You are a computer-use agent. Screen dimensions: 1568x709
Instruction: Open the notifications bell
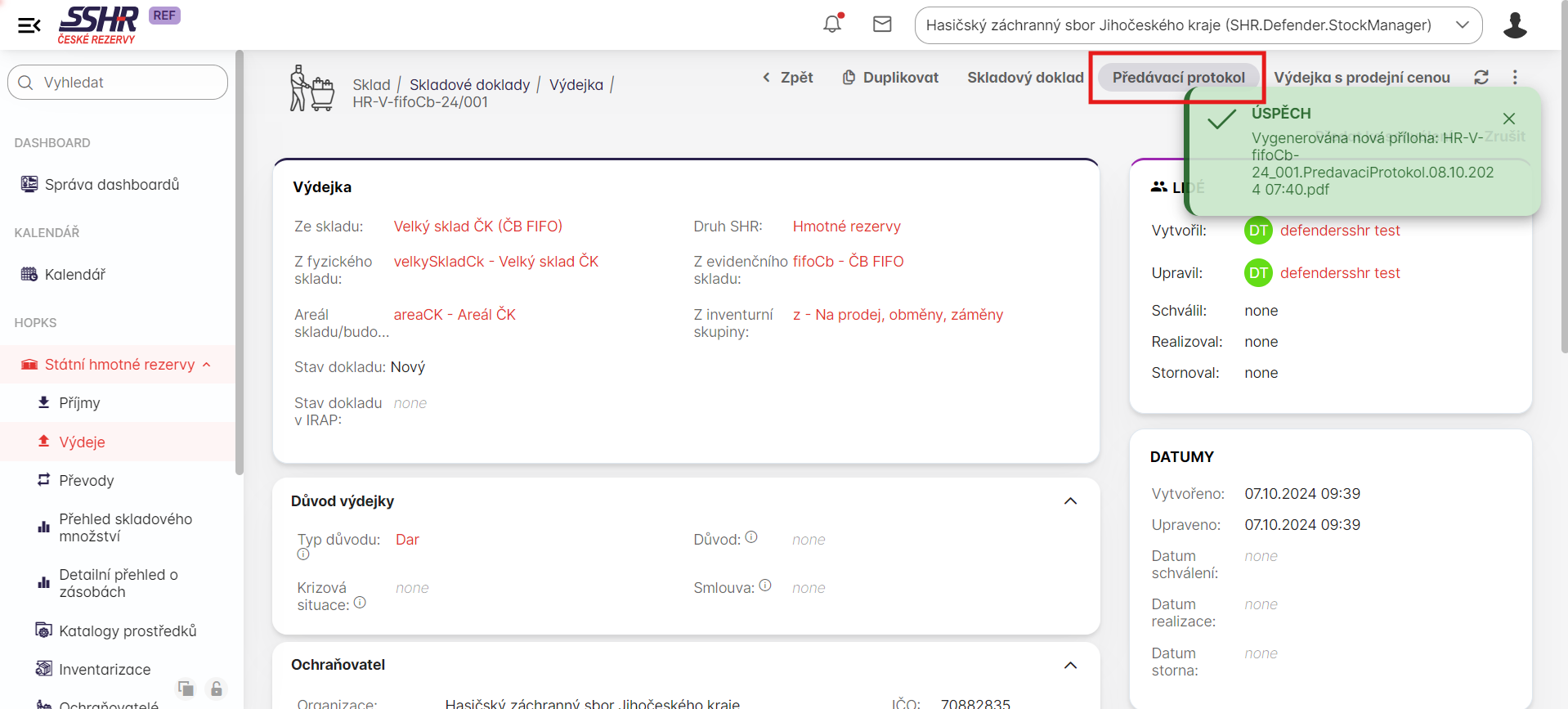832,24
